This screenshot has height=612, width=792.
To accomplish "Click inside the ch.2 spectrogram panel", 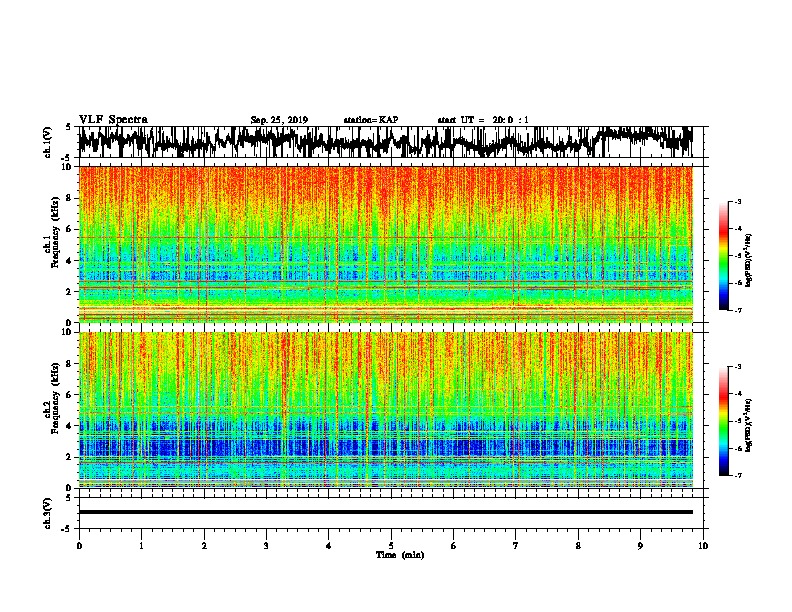I will pos(386,410).
